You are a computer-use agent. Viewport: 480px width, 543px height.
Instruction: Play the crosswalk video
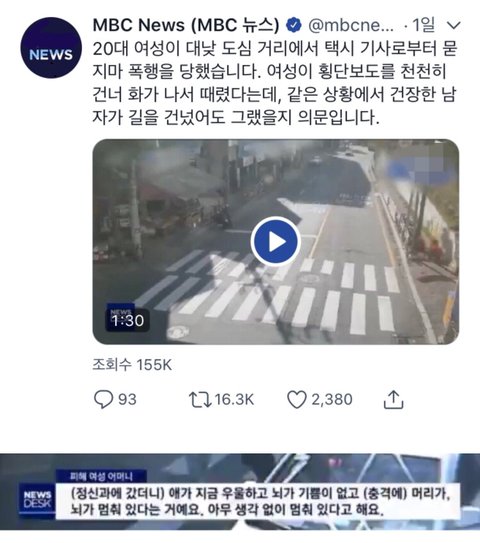pyautogui.click(x=276, y=241)
